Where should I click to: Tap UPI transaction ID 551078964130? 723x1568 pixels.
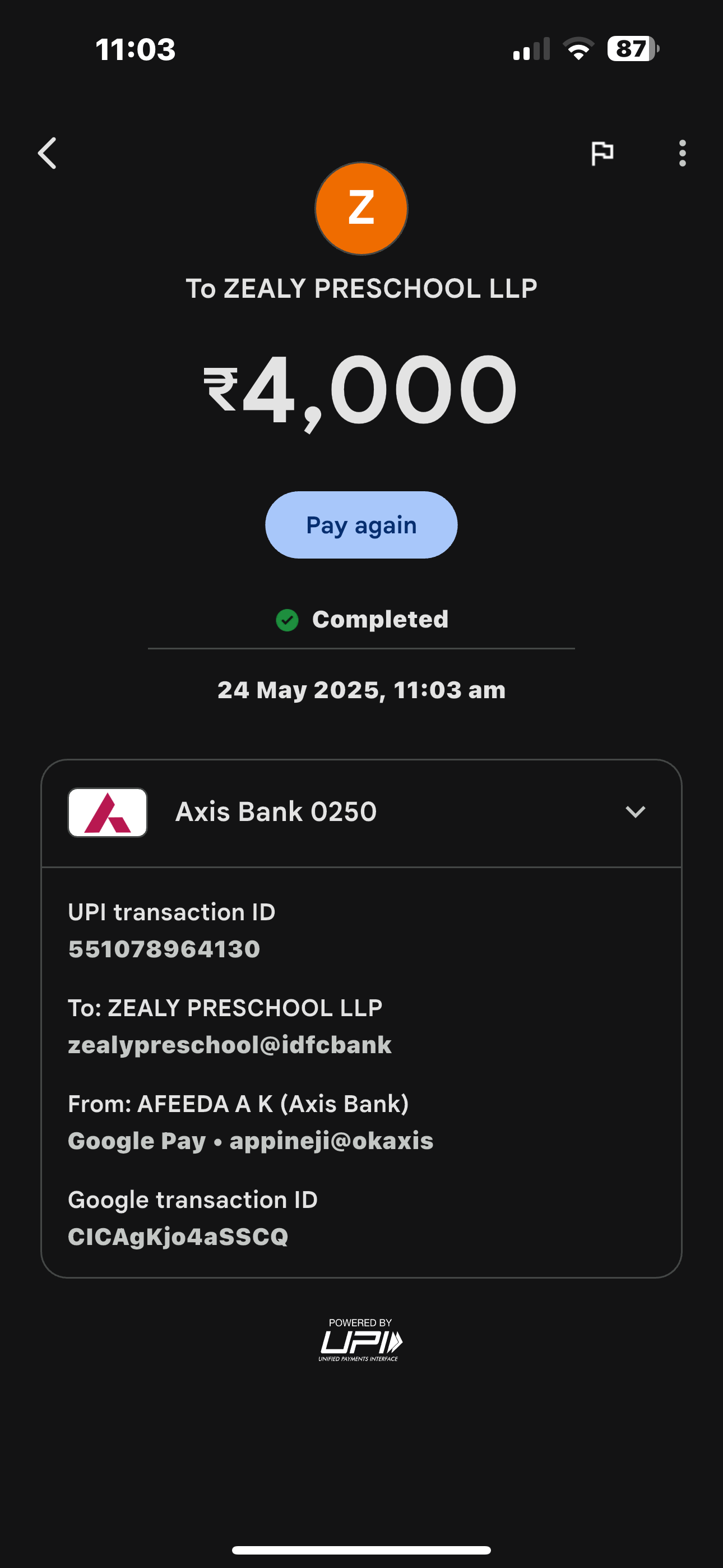pyautogui.click(x=164, y=949)
